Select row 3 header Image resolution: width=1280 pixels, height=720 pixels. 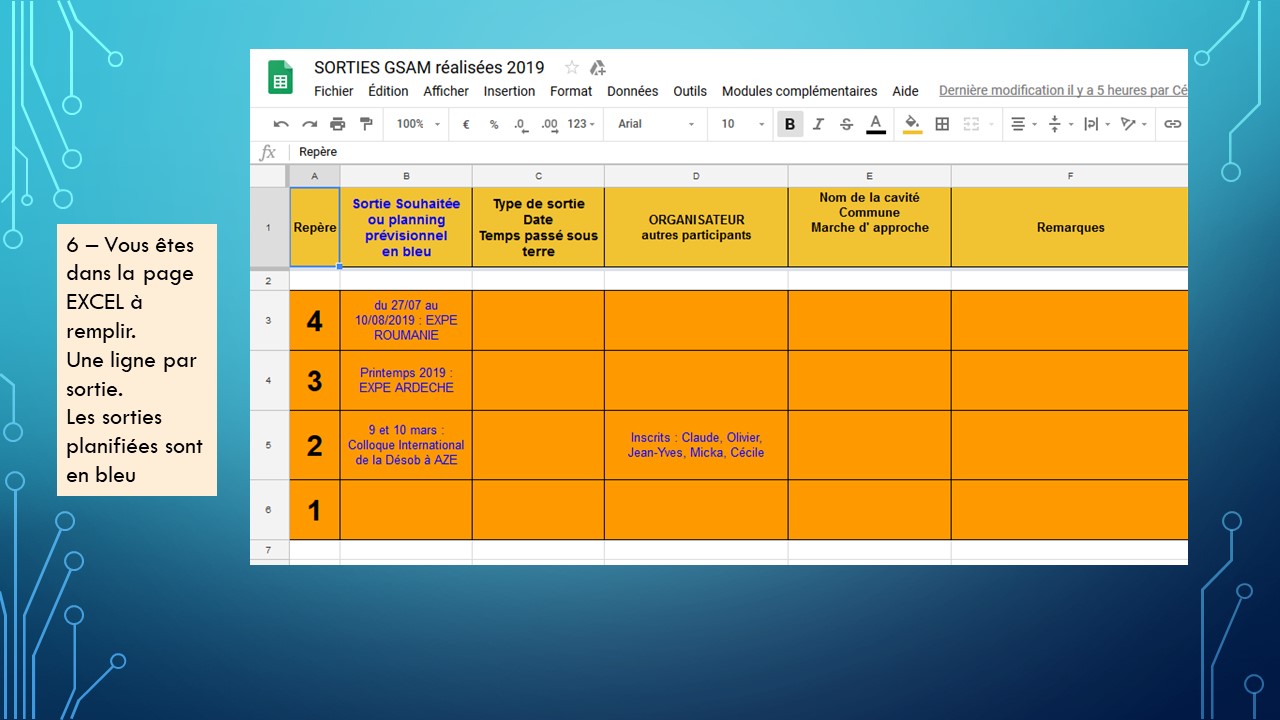coord(269,320)
